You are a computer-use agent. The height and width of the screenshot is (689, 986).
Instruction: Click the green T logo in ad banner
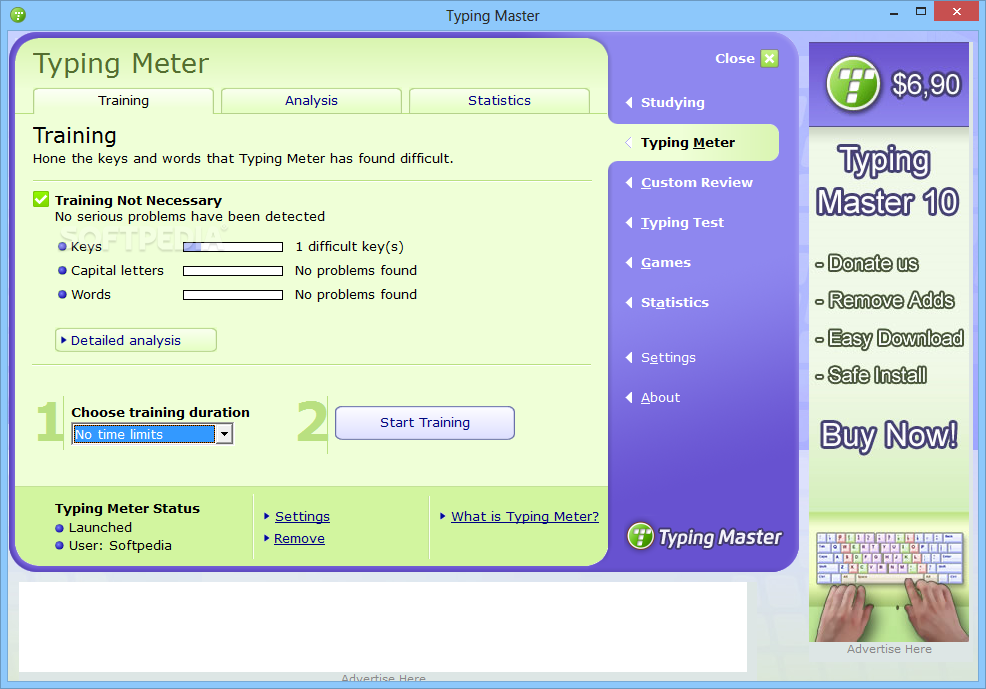(x=853, y=83)
